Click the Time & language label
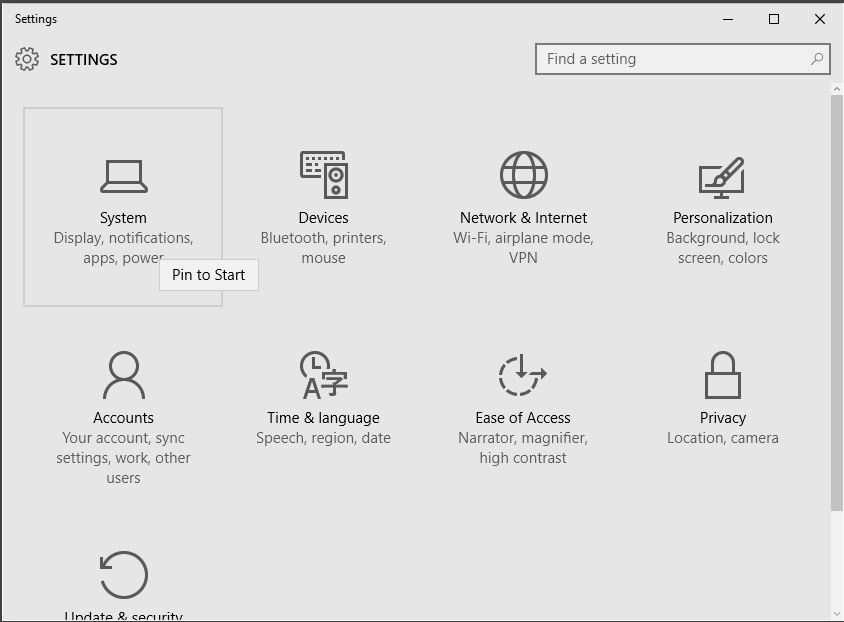 (323, 418)
